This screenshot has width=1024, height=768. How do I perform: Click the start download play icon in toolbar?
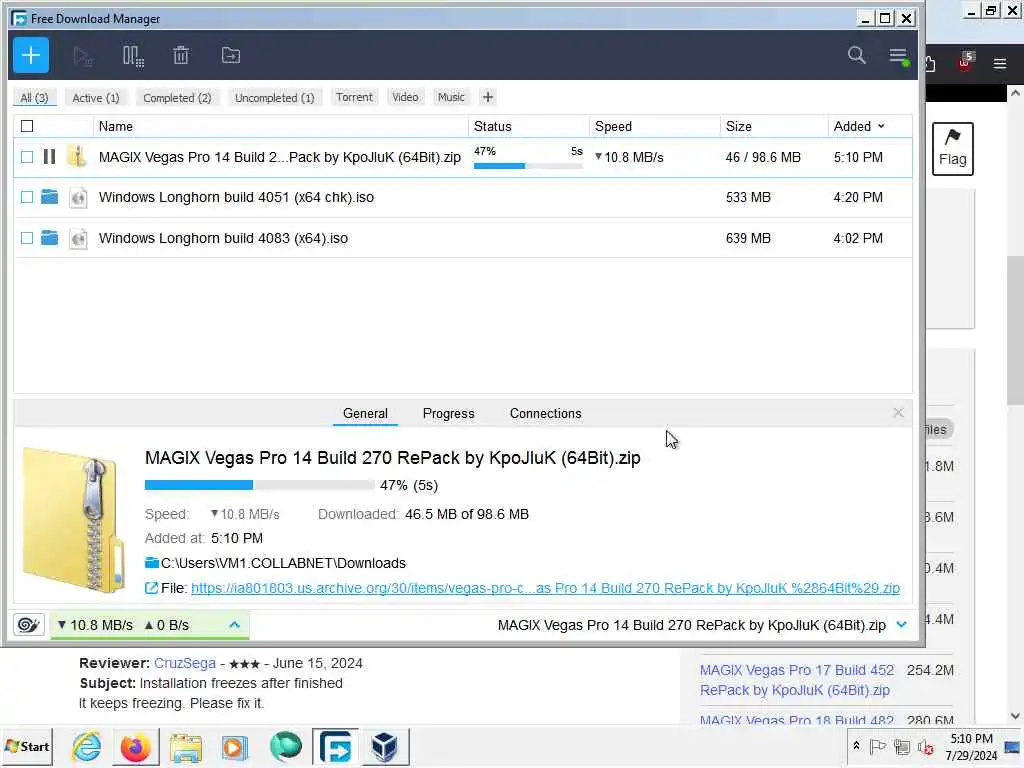[x=82, y=56]
